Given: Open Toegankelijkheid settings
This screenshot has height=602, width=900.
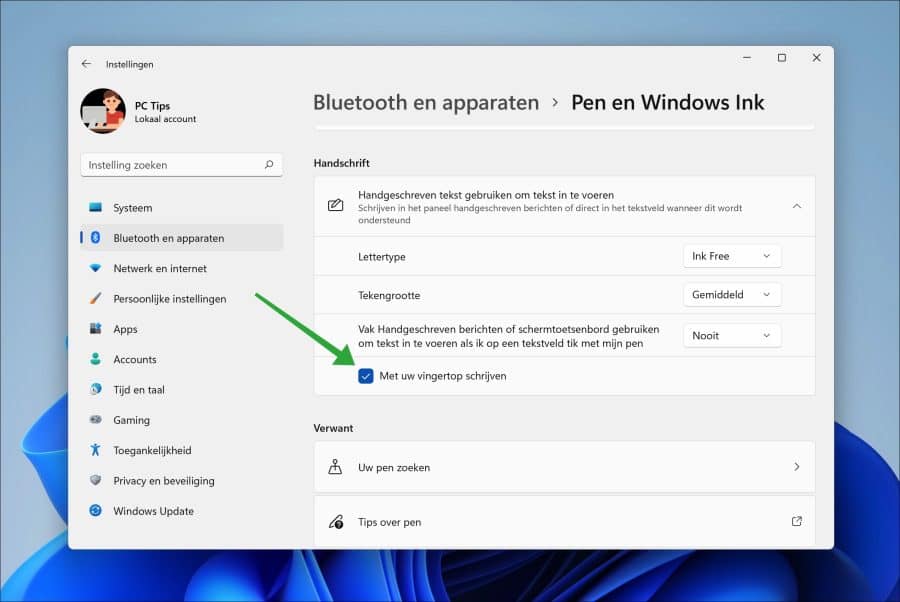Looking at the screenshot, I should pyautogui.click(x=182, y=450).
